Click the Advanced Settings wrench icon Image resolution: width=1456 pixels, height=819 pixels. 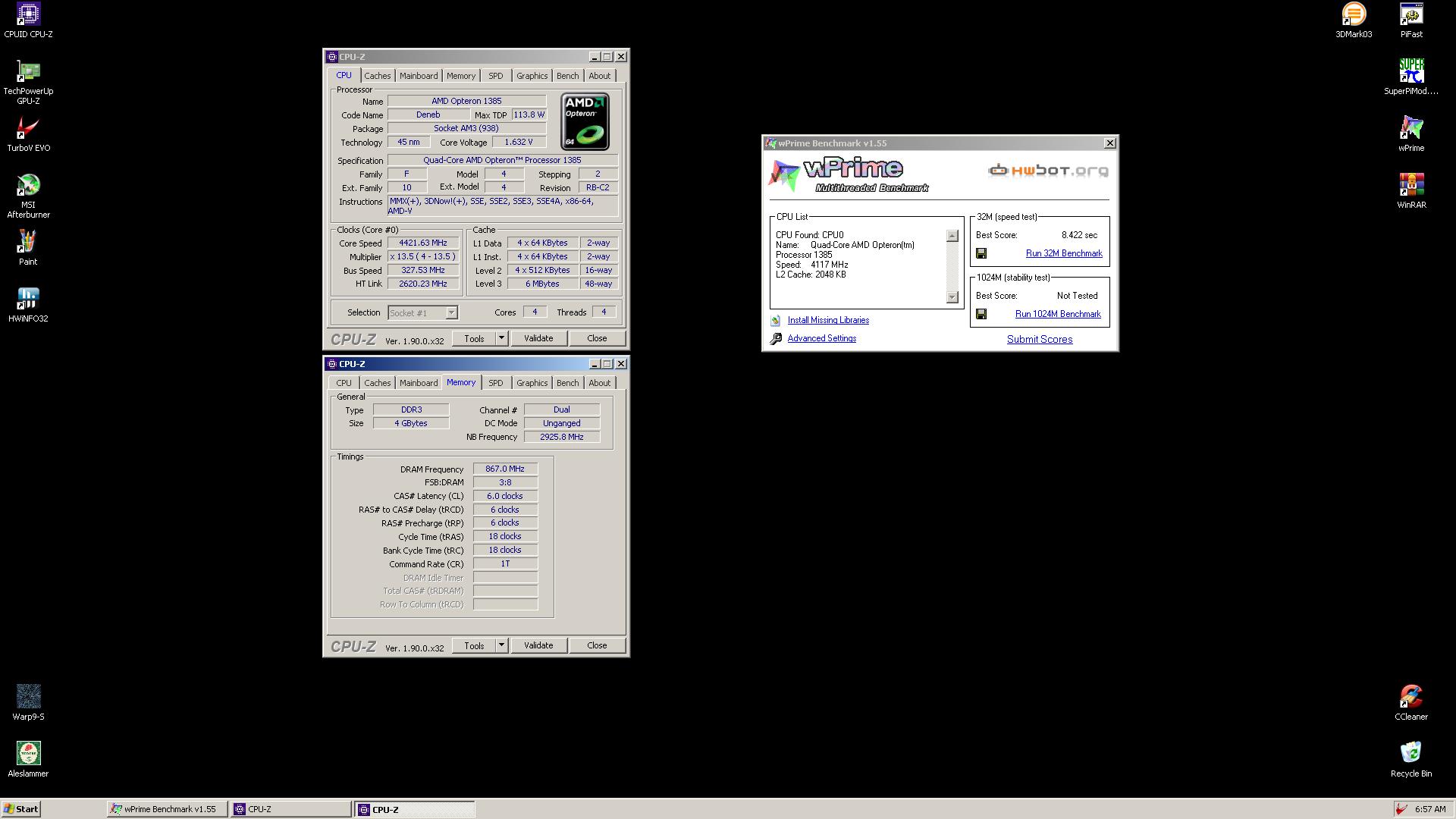[776, 339]
